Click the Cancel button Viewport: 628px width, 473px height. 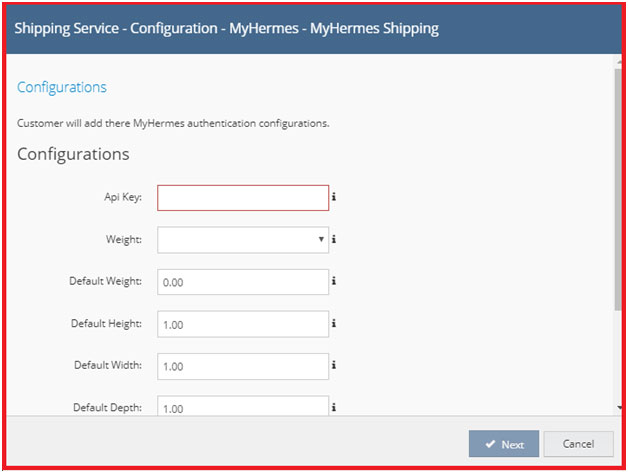(x=578, y=444)
